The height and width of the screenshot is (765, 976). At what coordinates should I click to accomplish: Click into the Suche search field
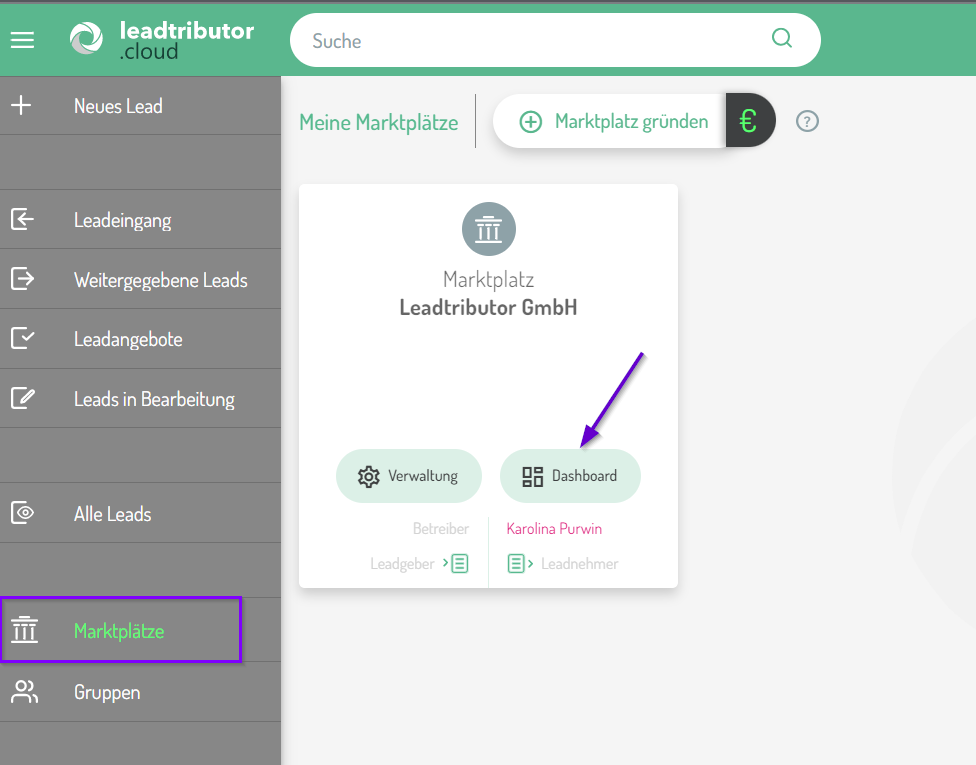point(530,41)
